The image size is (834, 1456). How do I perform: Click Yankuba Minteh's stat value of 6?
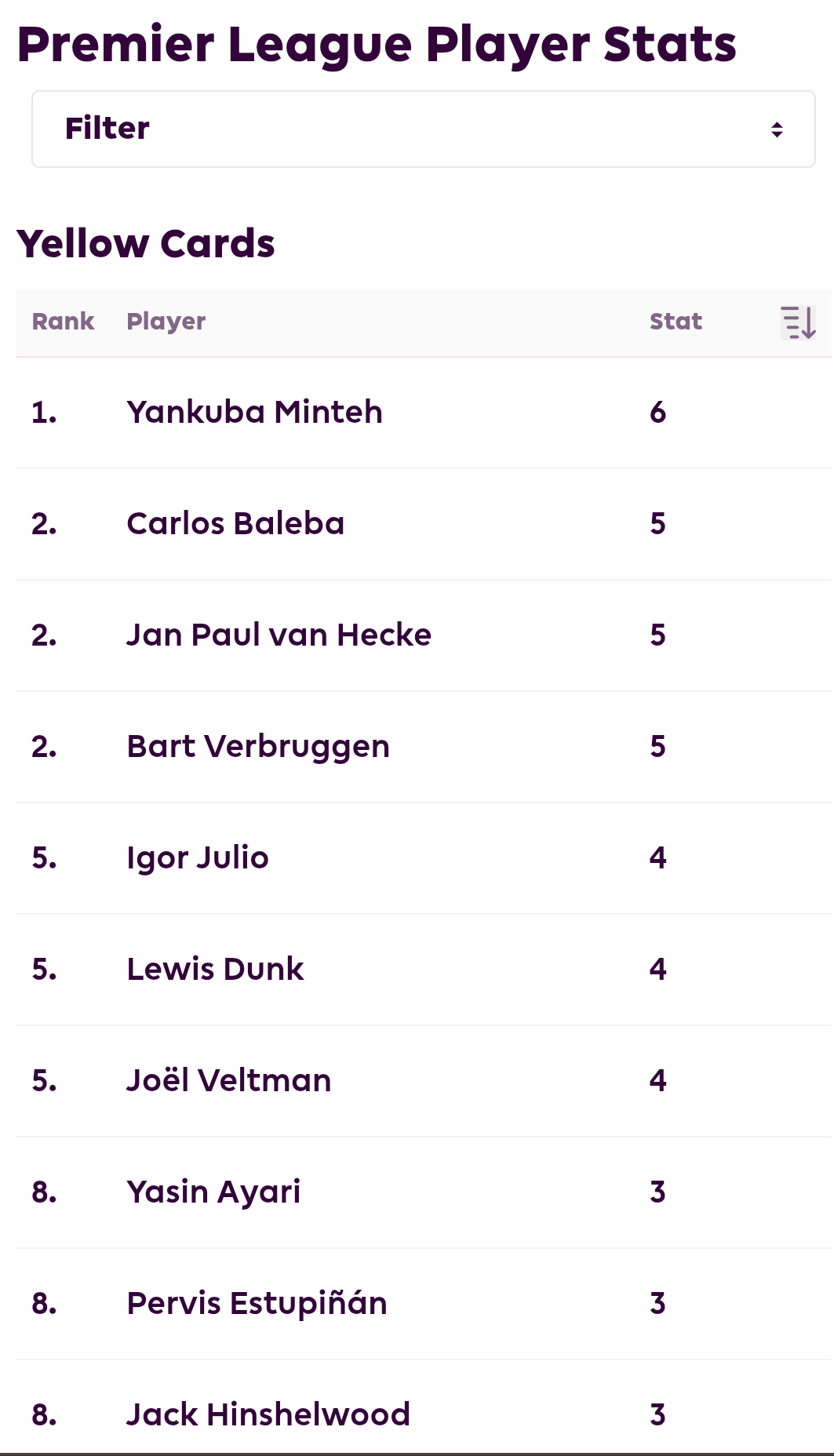pyautogui.click(x=657, y=413)
